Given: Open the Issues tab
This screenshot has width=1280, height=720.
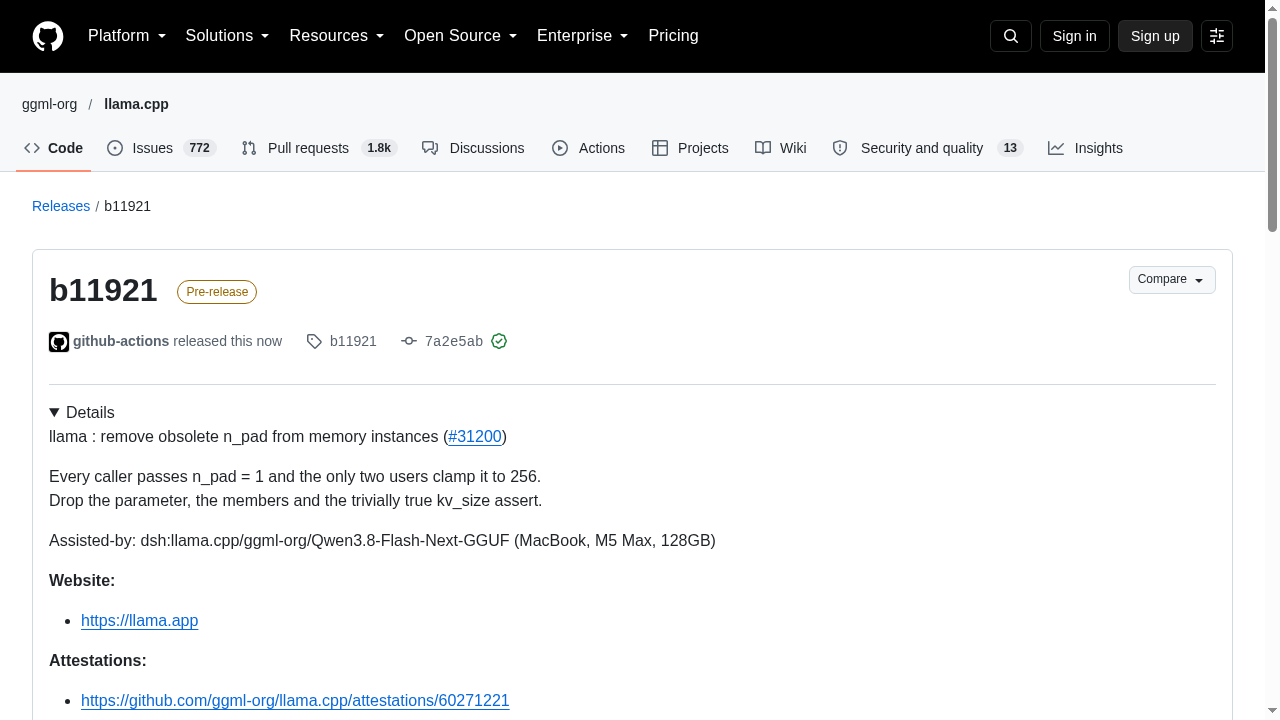Looking at the screenshot, I should [161, 148].
